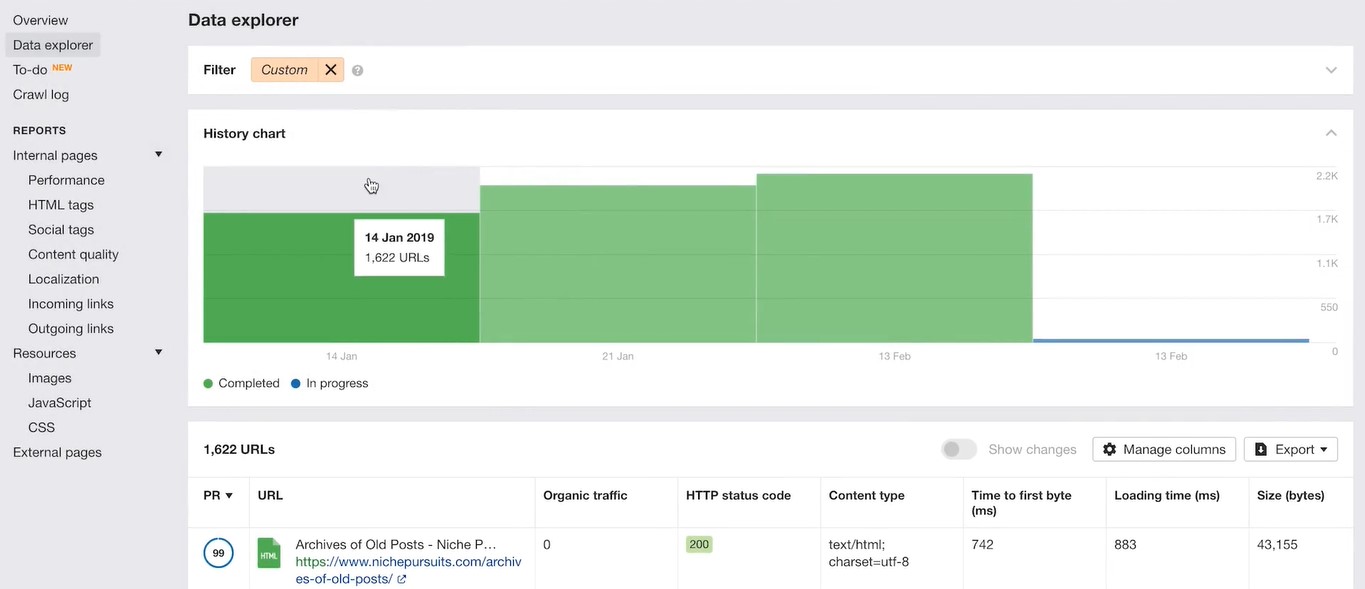The image size is (1365, 589).
Task: Open the Crawl log page
Action: pyautogui.click(x=41, y=95)
